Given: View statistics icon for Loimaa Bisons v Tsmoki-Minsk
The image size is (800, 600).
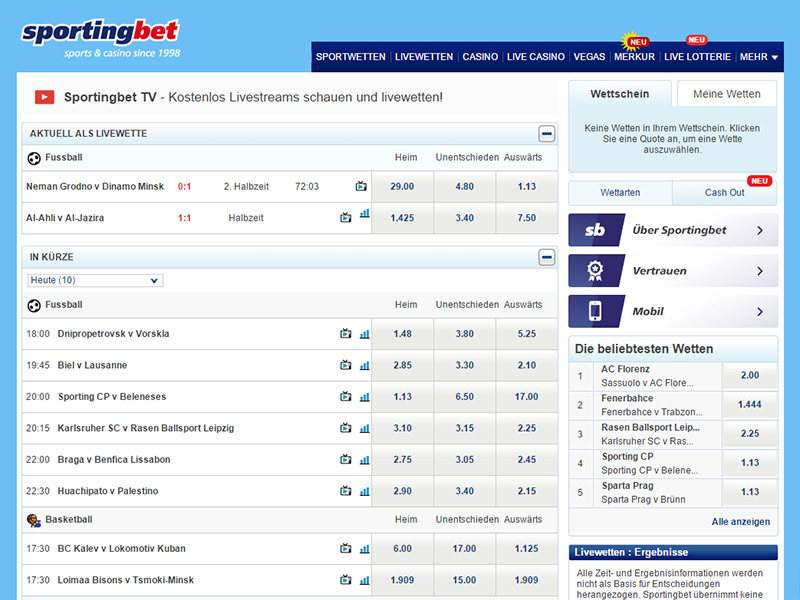Looking at the screenshot, I should click(364, 581).
